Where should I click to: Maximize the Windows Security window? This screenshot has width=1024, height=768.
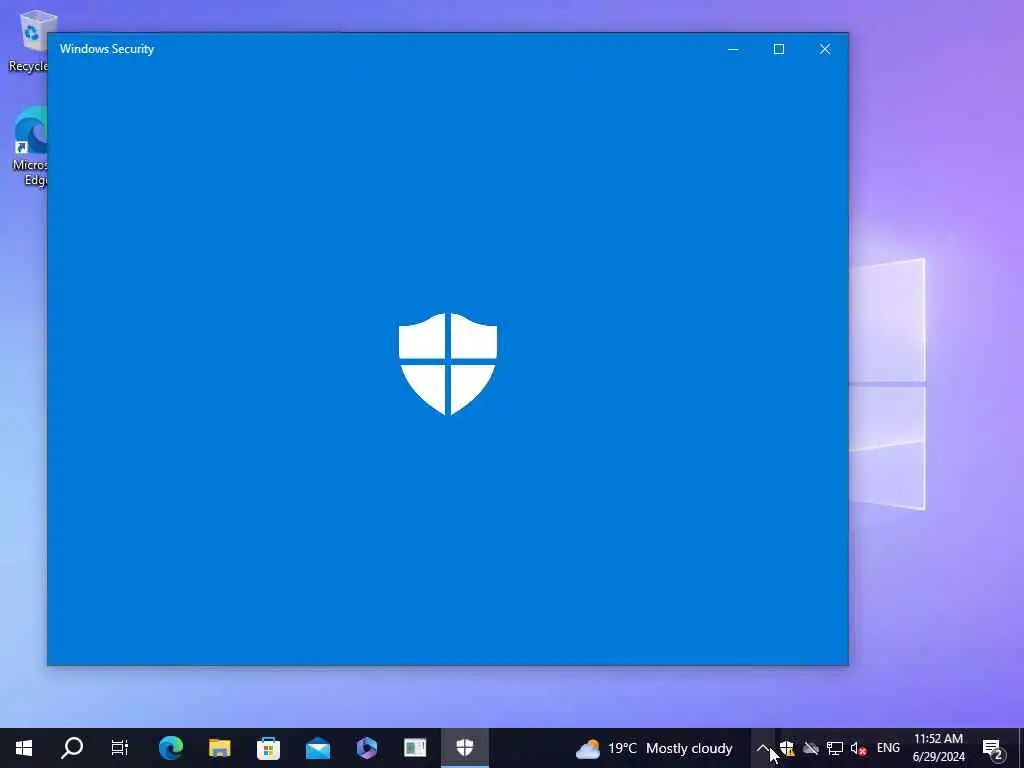[779, 49]
